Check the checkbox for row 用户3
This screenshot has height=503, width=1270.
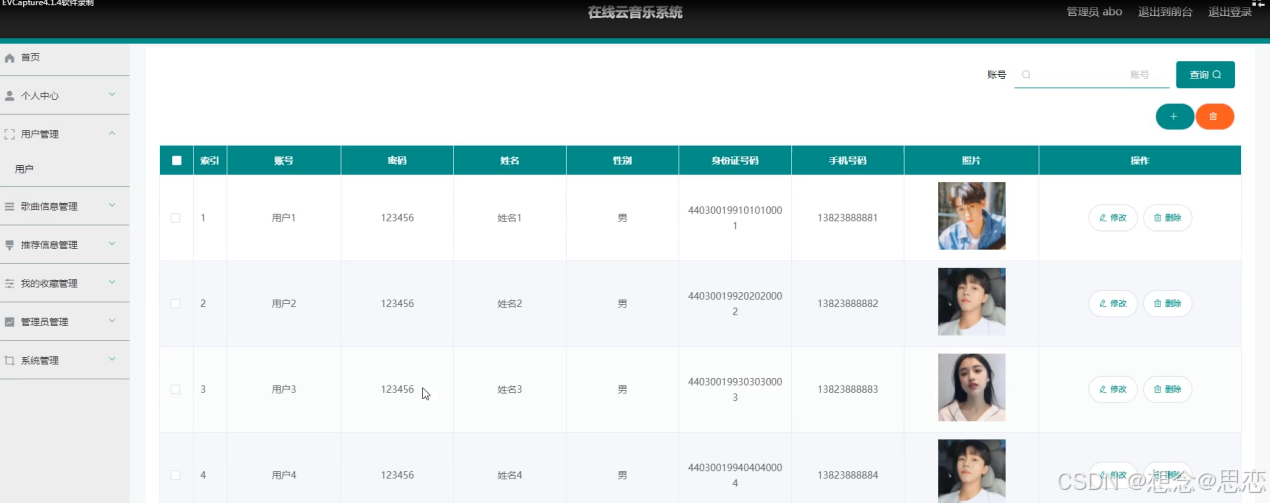tap(176, 390)
